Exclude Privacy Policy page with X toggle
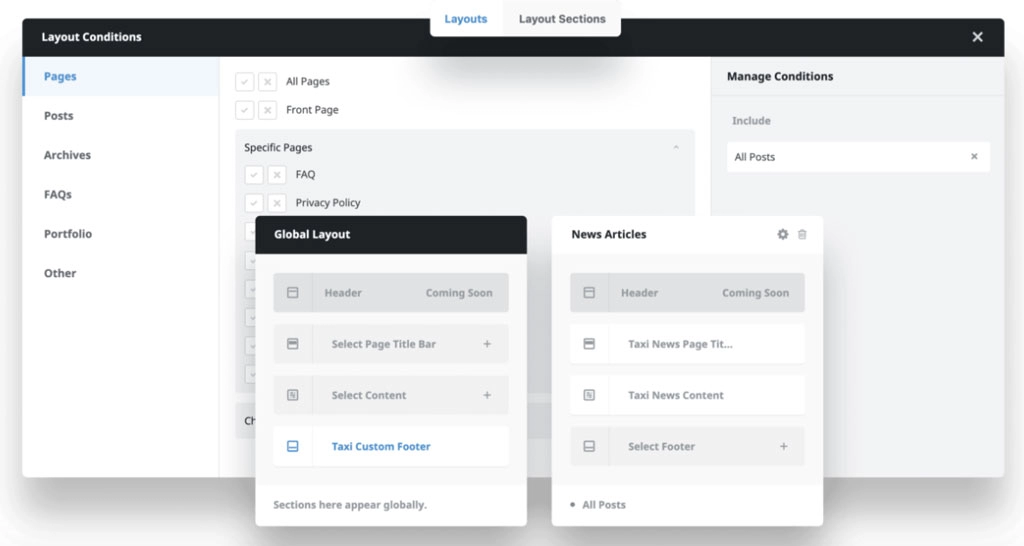The height and width of the screenshot is (546, 1024). [277, 203]
